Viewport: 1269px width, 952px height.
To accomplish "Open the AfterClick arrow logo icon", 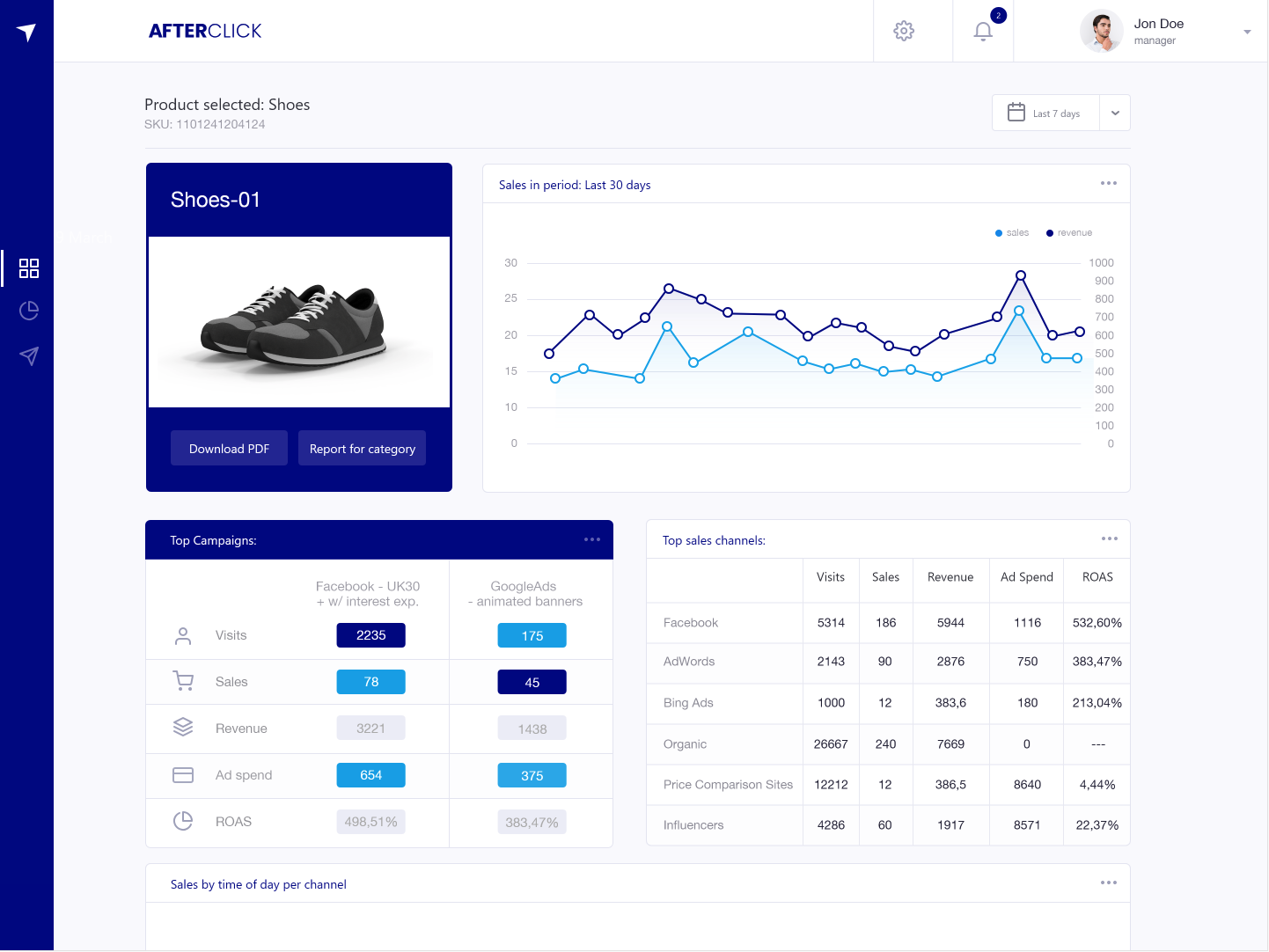I will (x=26, y=31).
